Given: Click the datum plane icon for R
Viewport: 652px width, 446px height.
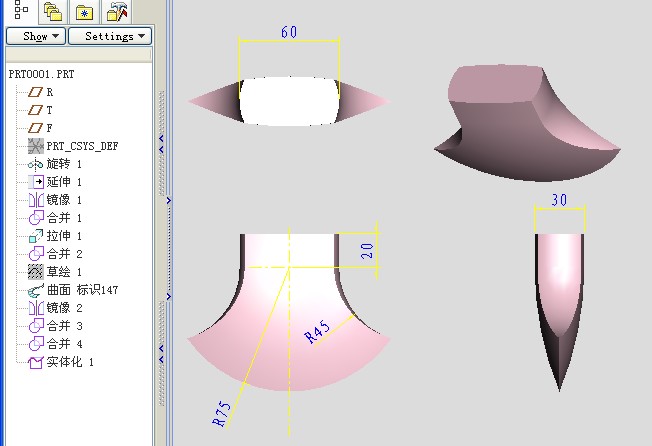Looking at the screenshot, I should click(x=35, y=92).
